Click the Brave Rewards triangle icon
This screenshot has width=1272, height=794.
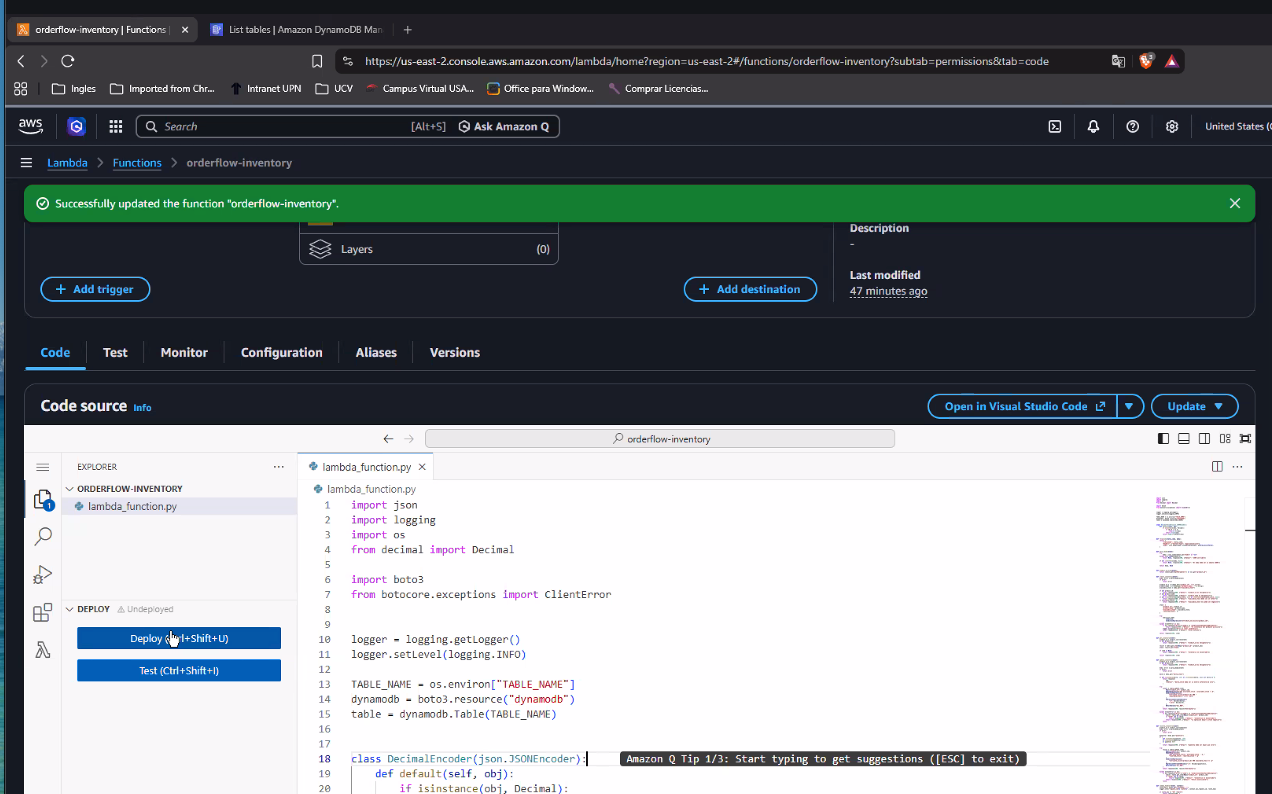1171,61
